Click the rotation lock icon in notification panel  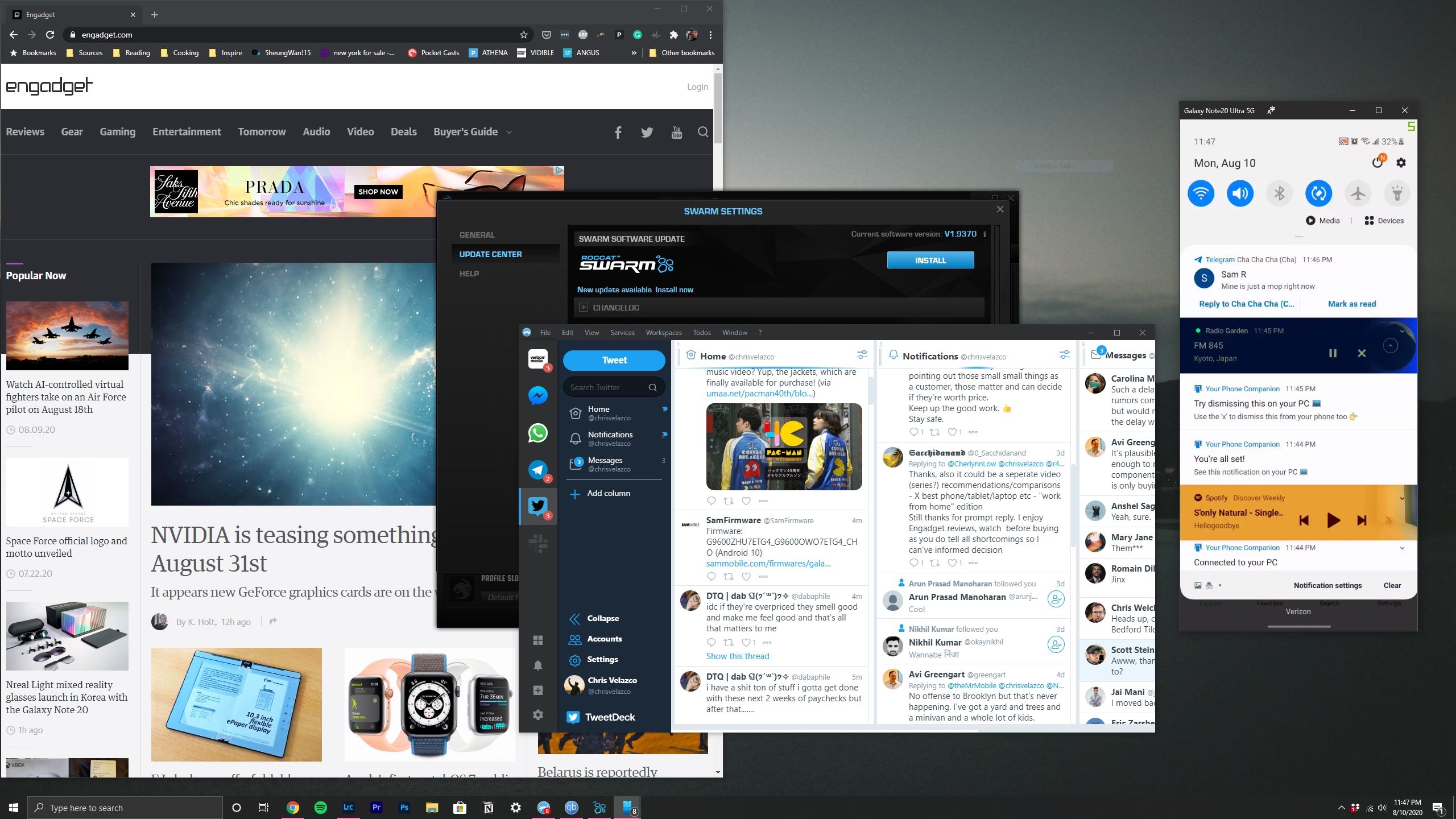[x=1318, y=192]
